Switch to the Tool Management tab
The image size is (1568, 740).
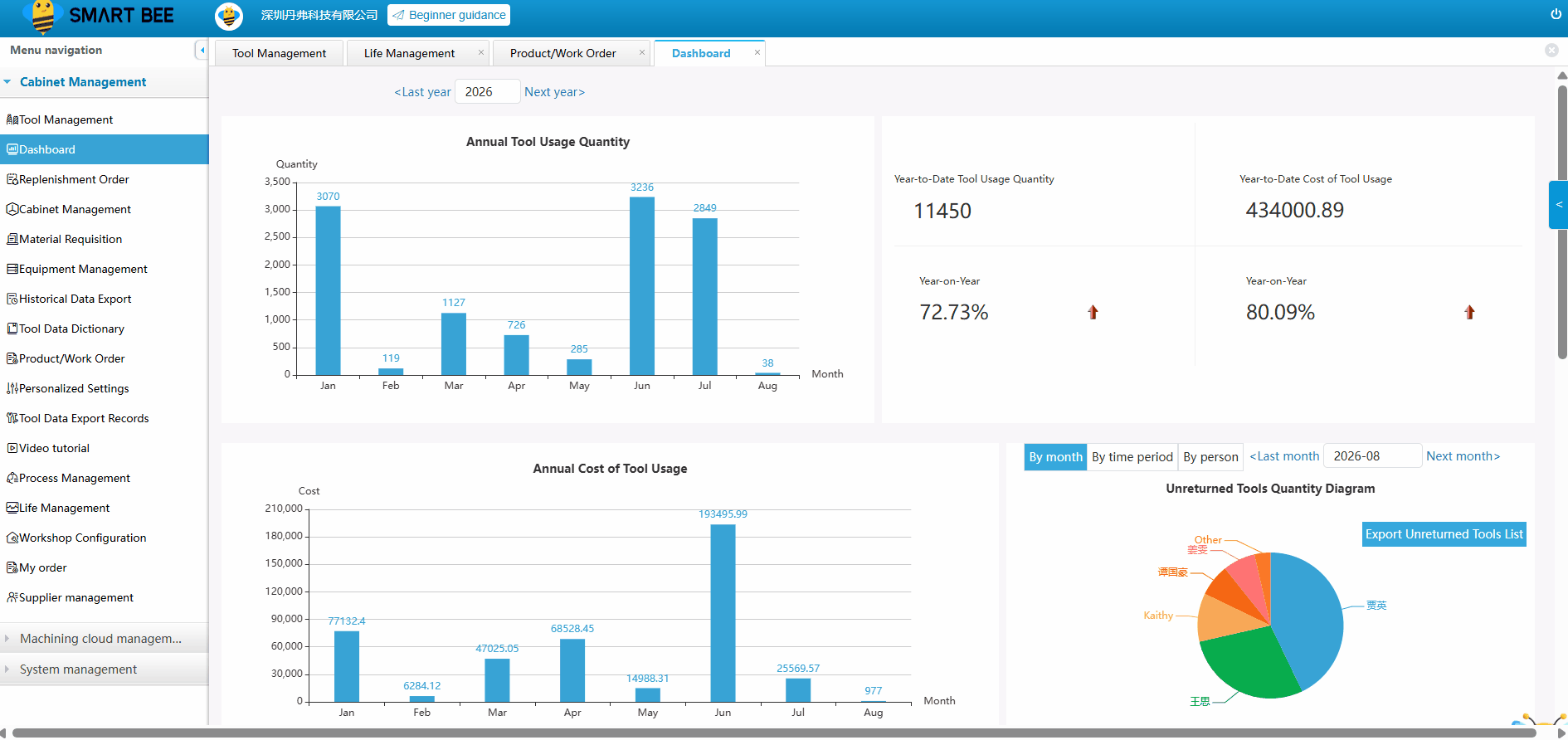(x=280, y=53)
